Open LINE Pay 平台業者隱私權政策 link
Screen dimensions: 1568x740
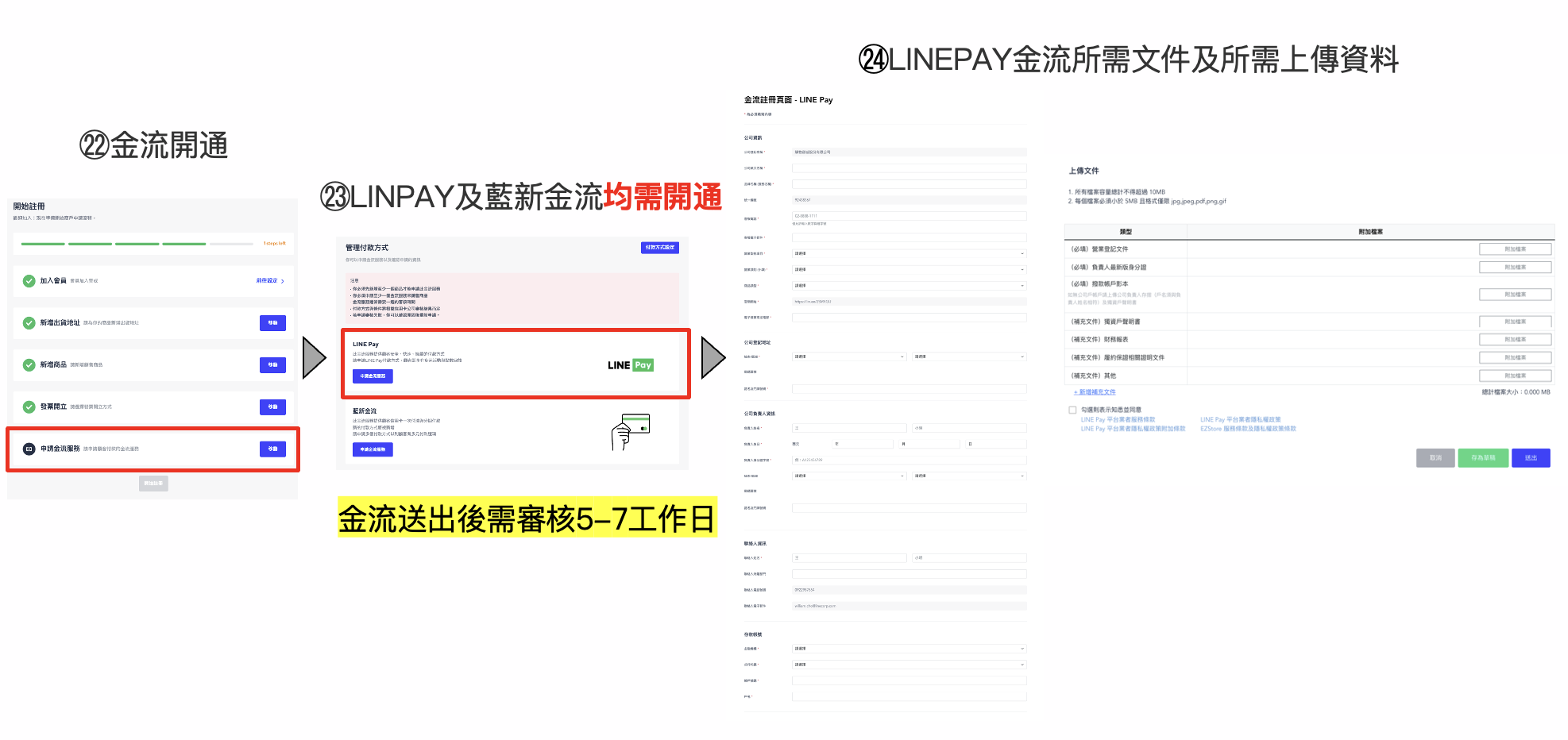coord(1240,420)
